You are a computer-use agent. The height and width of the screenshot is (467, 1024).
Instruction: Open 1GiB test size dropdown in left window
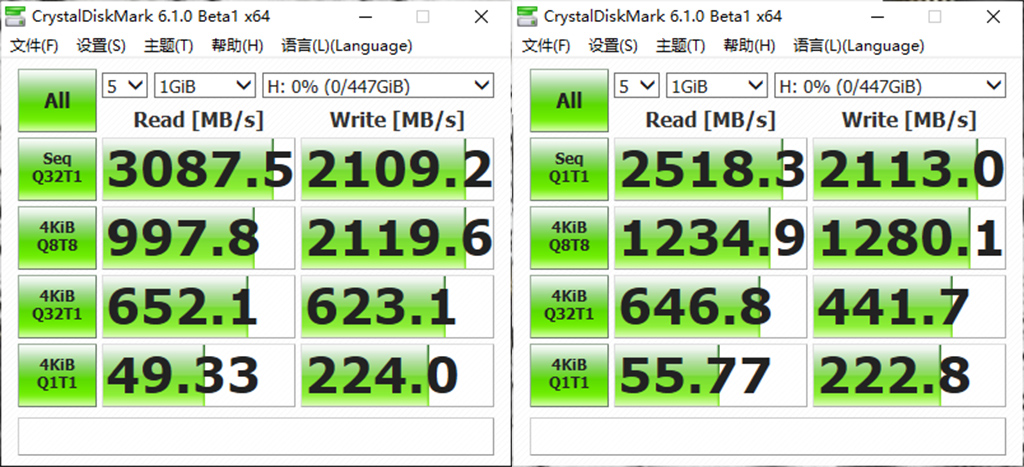pyautogui.click(x=204, y=86)
